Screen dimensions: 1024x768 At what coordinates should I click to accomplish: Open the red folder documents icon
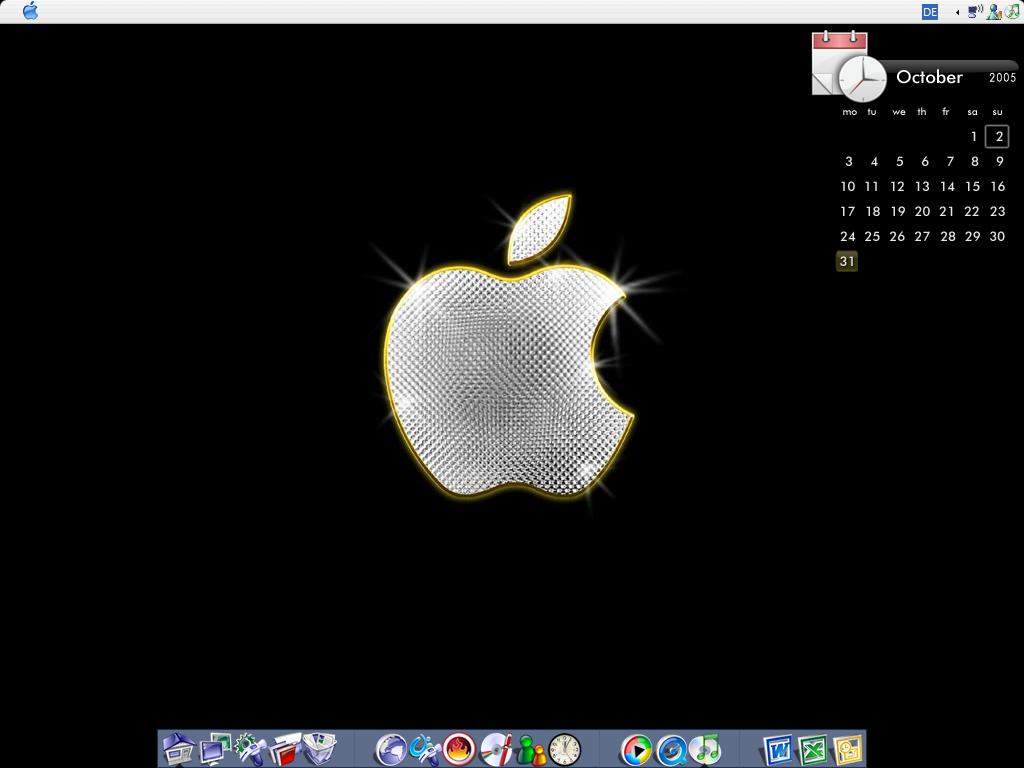pos(285,748)
